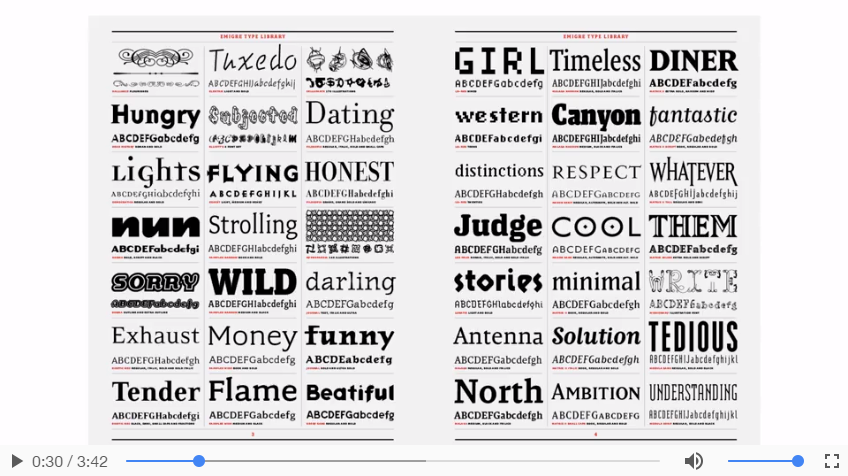Click the 'THEM' font sample
This screenshot has height=476, width=848.
693,227
